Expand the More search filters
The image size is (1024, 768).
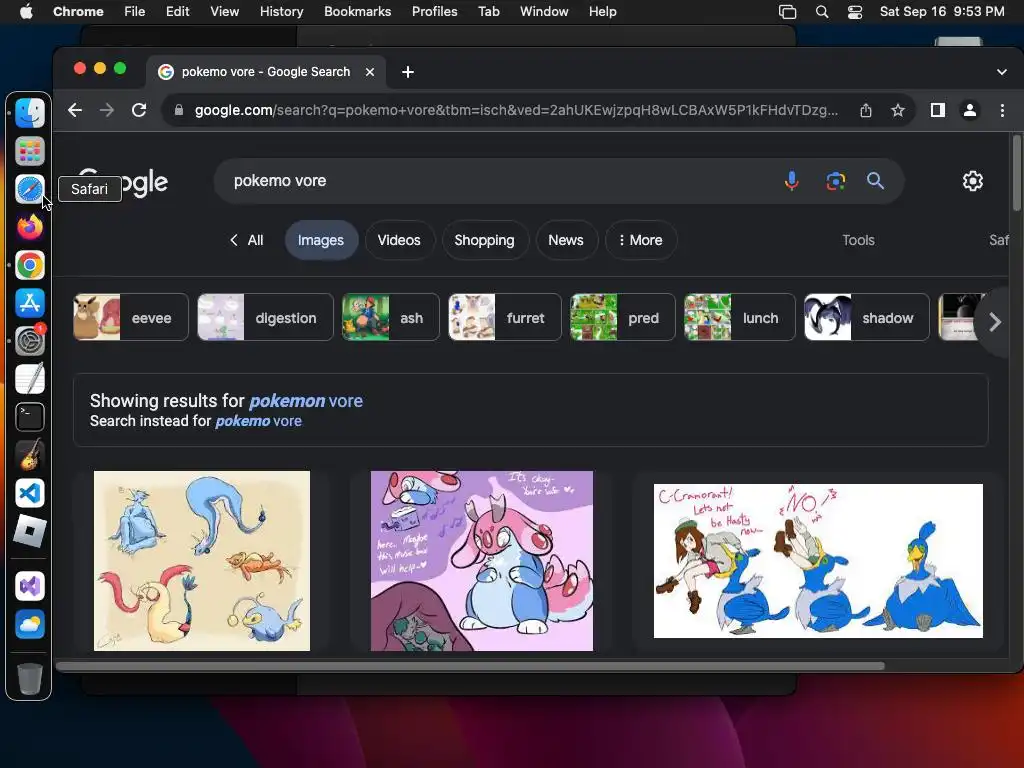pyautogui.click(x=641, y=240)
